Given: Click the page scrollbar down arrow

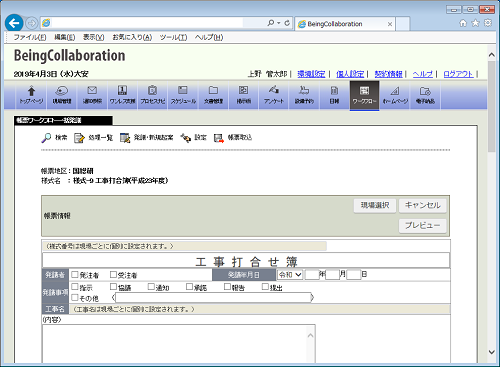Looking at the screenshot, I should [x=492, y=352].
